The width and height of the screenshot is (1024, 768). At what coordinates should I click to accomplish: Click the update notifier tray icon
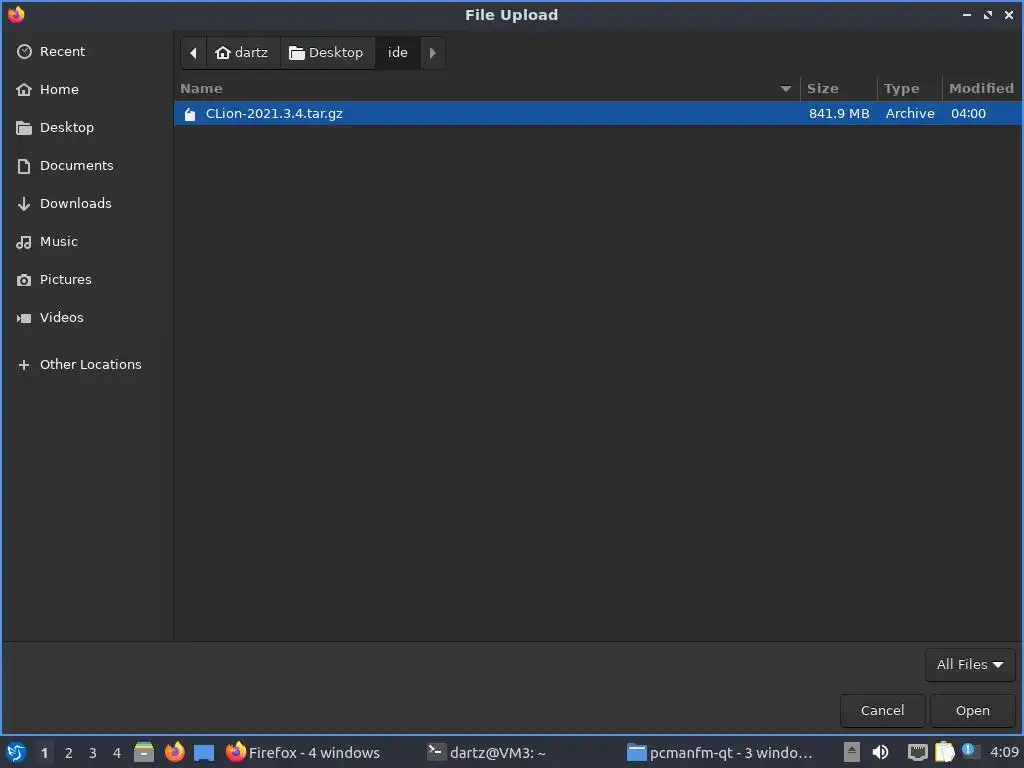coord(970,751)
